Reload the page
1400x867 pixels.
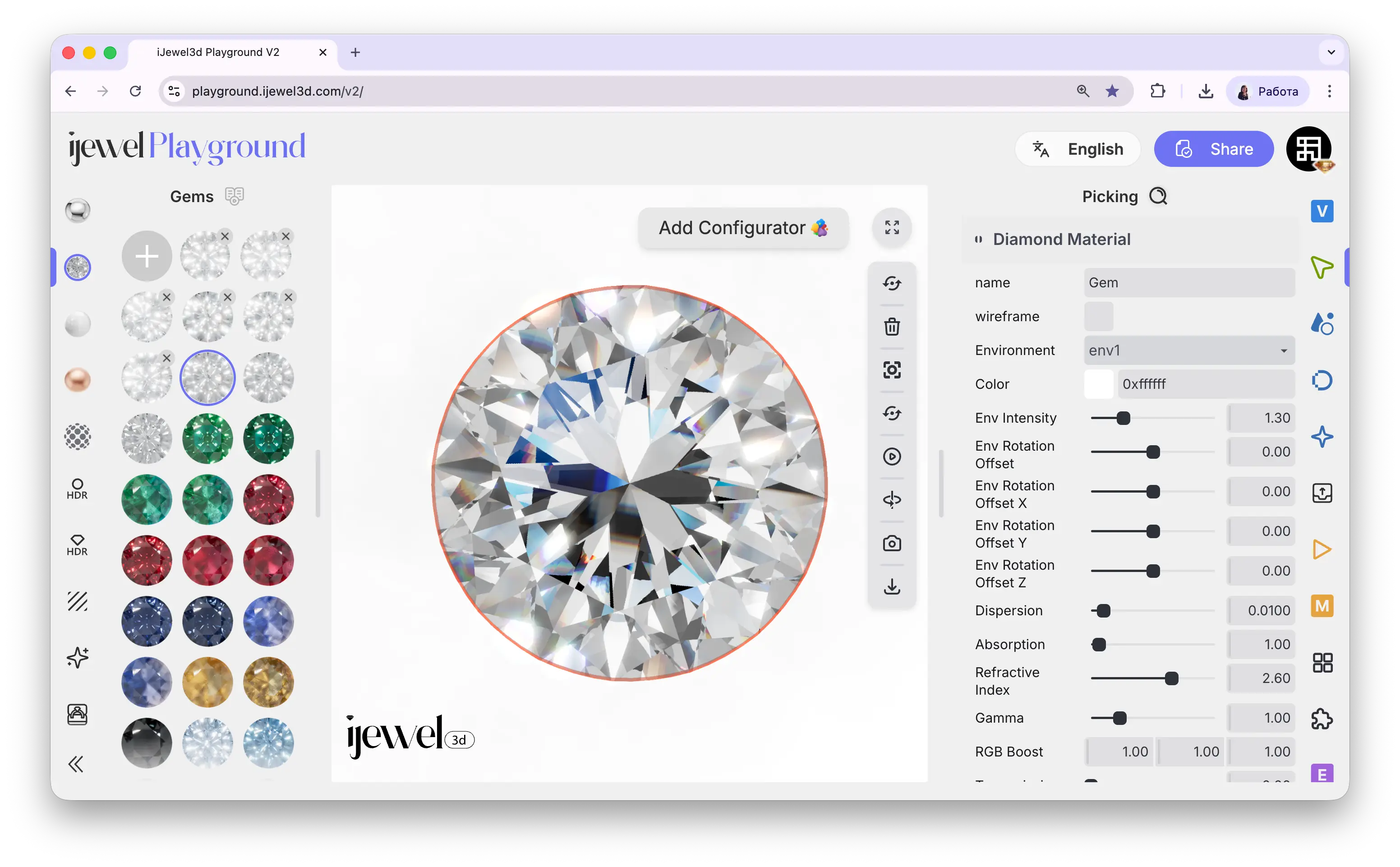tap(135, 91)
